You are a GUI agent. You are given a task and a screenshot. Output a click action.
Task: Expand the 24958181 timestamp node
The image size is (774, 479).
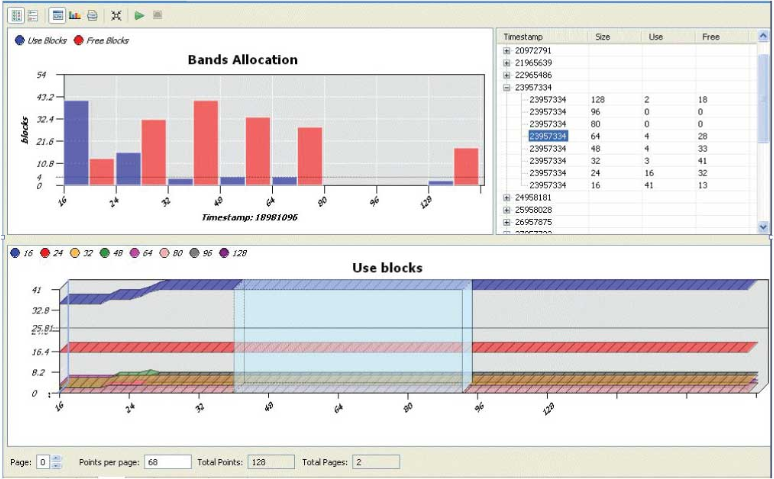[x=507, y=198]
